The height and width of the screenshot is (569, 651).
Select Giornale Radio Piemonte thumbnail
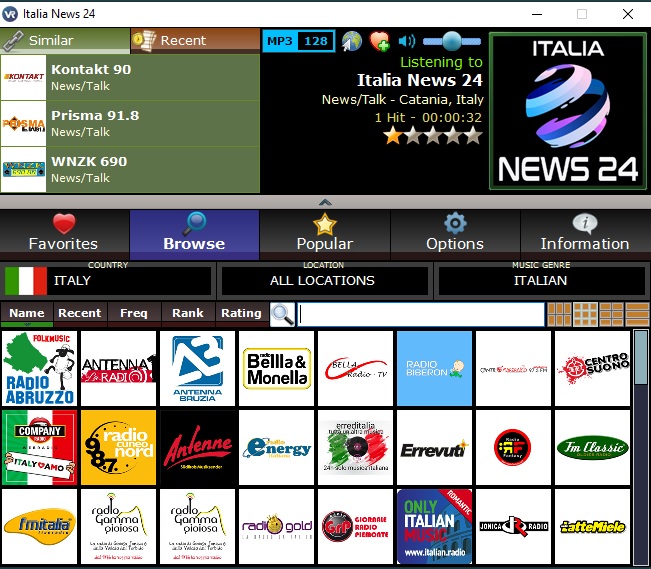tap(355, 526)
